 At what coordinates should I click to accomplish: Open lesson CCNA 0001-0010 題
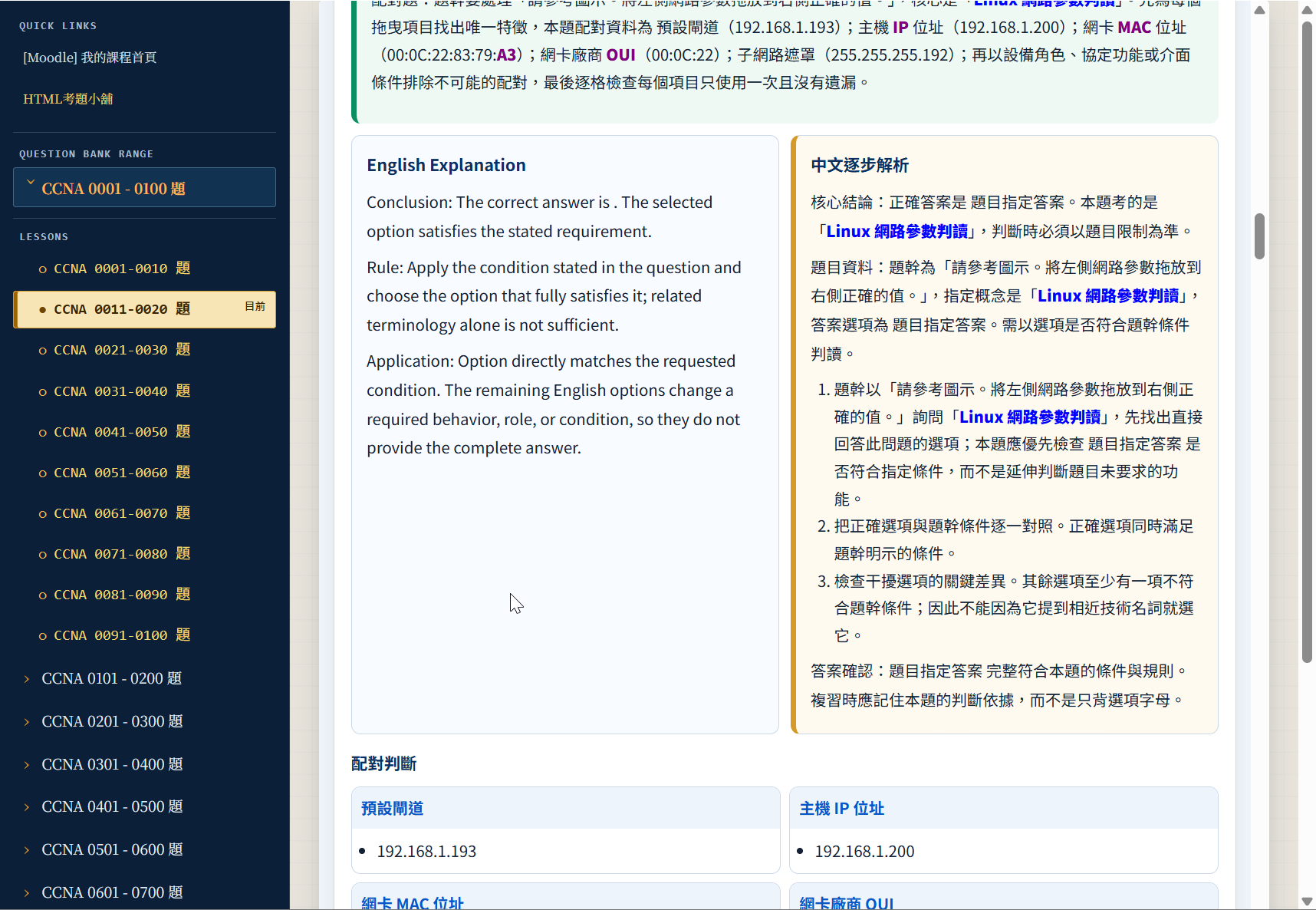pos(122,269)
